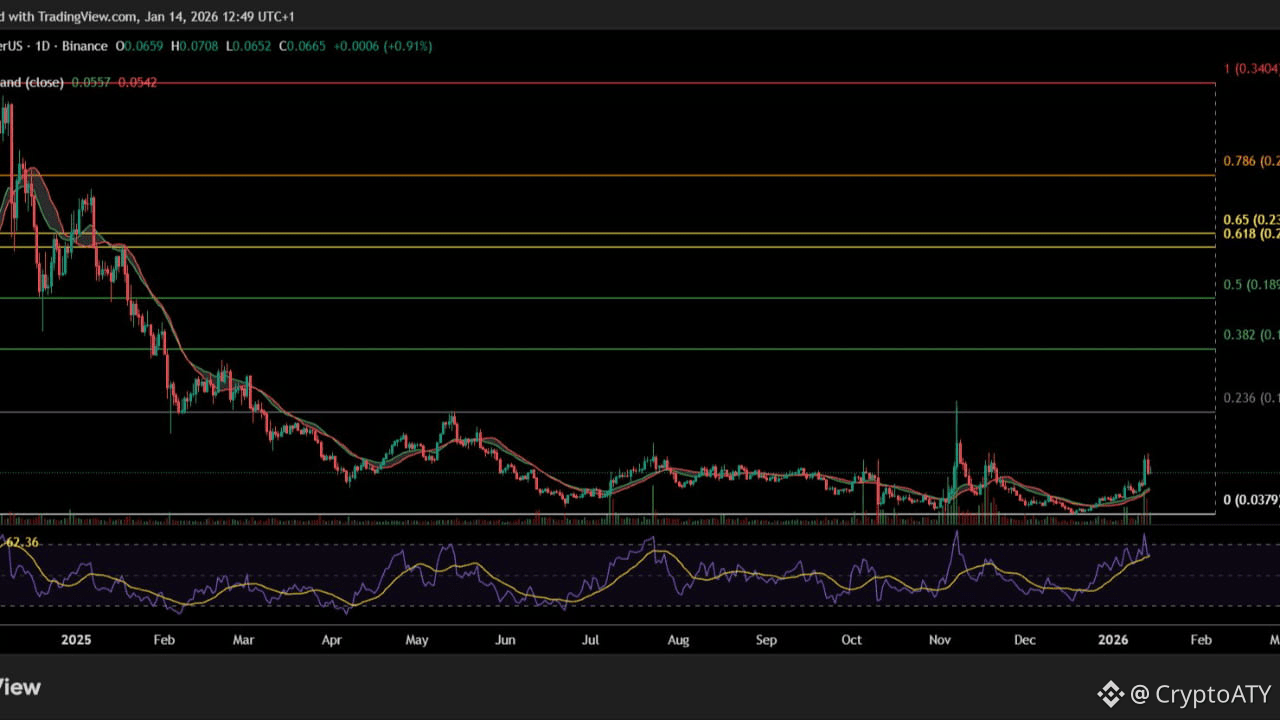
Task: Click the @CryptoATY watermark handle
Action: [x=1200, y=693]
